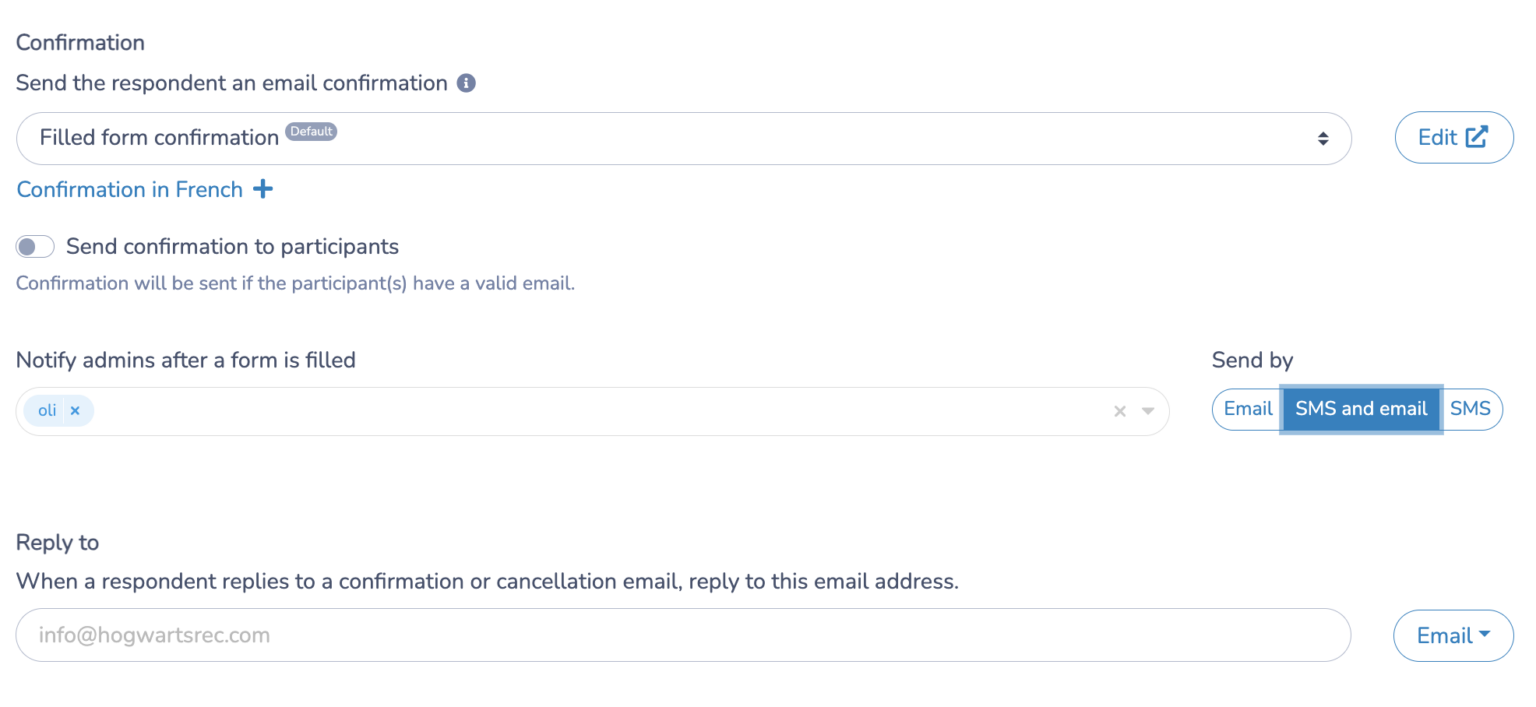Screen dimensions: 1536x707
Task: Choose the SMS and email send option
Action: coord(1360,409)
